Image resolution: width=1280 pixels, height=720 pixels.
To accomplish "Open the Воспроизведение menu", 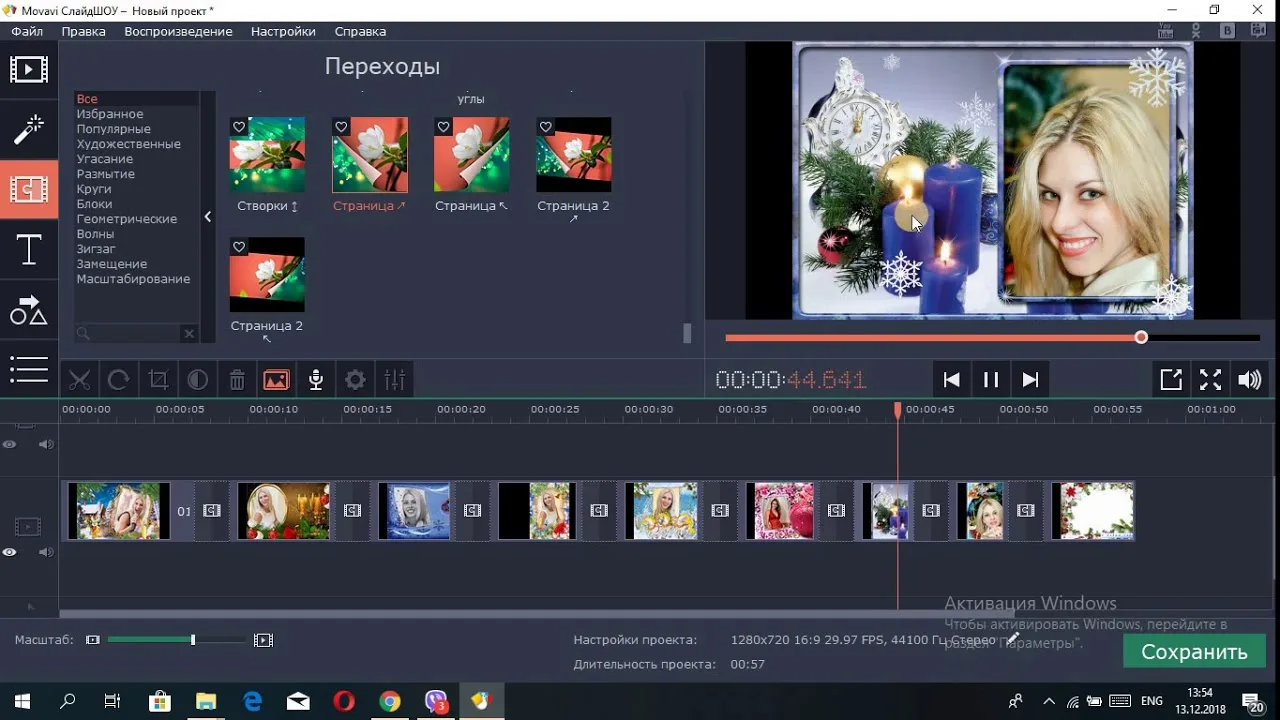I will [x=178, y=31].
